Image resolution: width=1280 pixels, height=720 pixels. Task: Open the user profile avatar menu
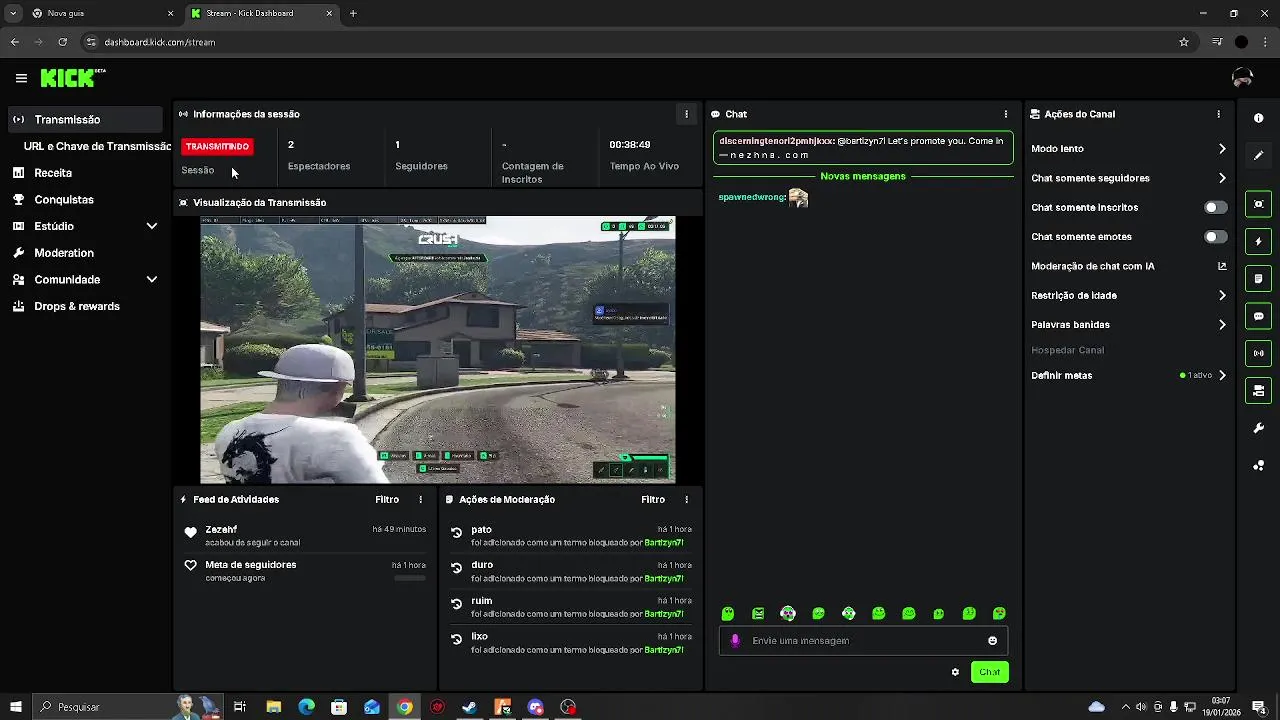tap(1242, 78)
